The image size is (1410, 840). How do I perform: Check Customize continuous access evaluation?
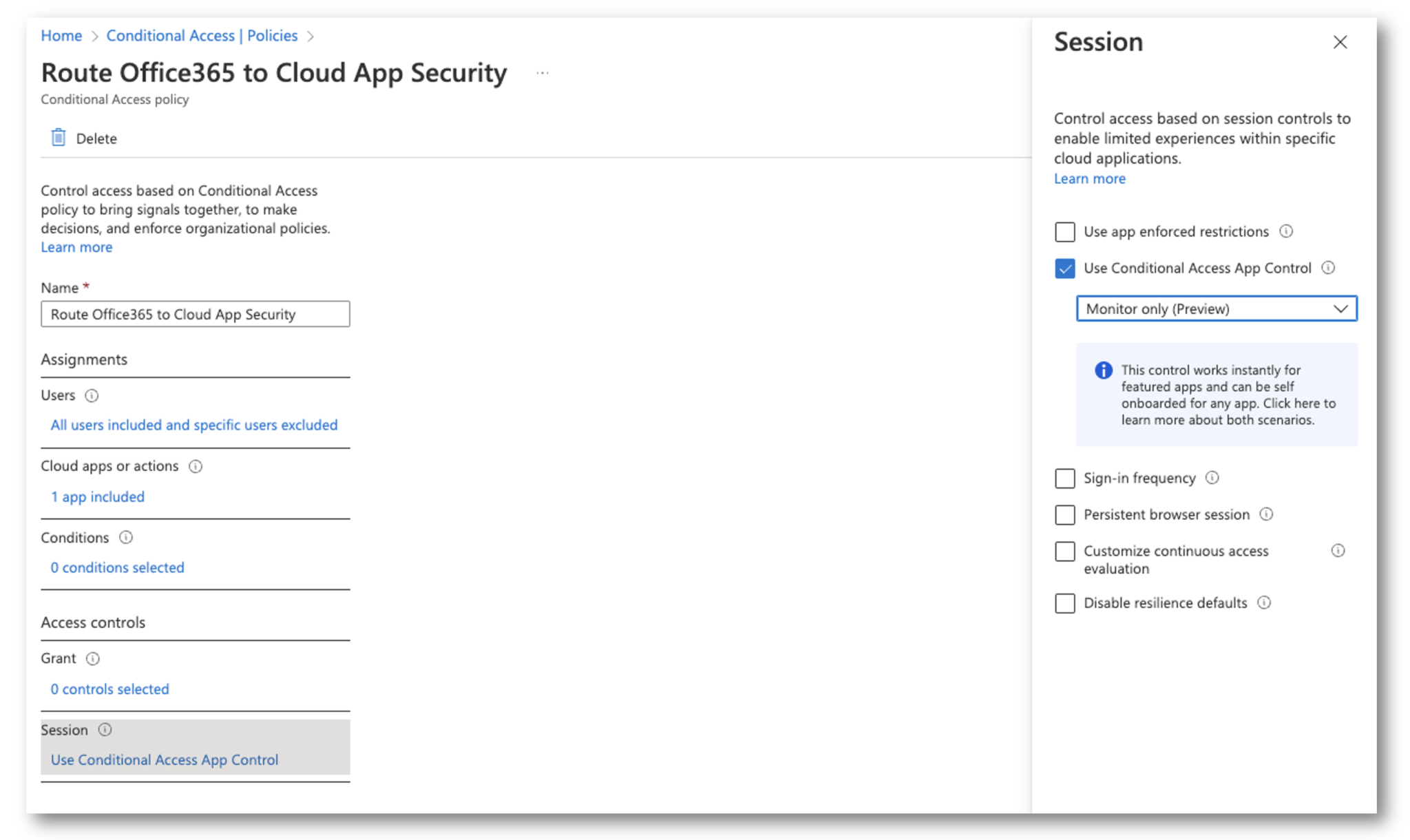[x=1065, y=552]
